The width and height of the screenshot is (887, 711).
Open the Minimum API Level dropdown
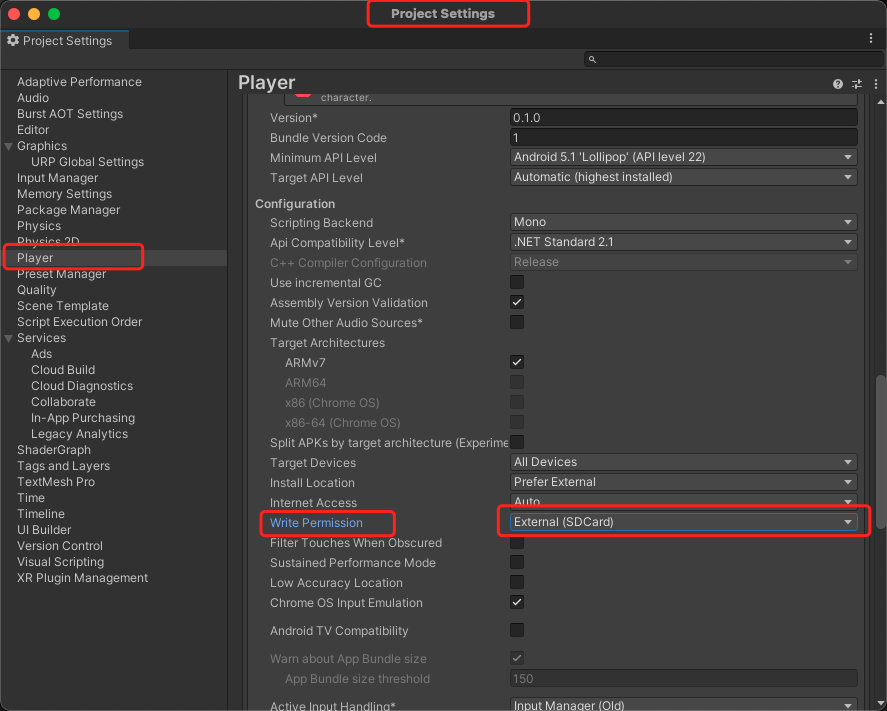pos(683,157)
